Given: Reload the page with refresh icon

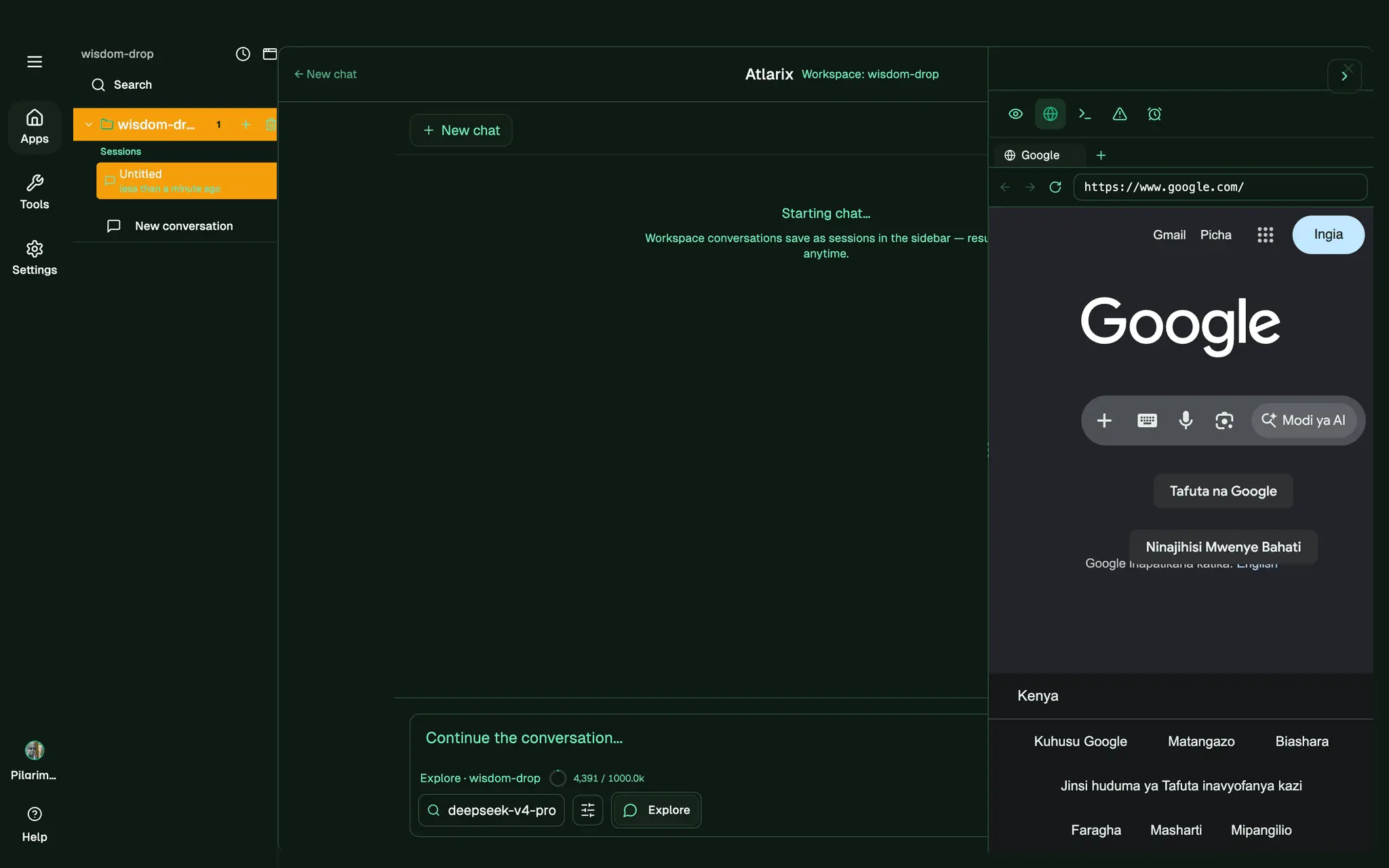Looking at the screenshot, I should point(1055,187).
